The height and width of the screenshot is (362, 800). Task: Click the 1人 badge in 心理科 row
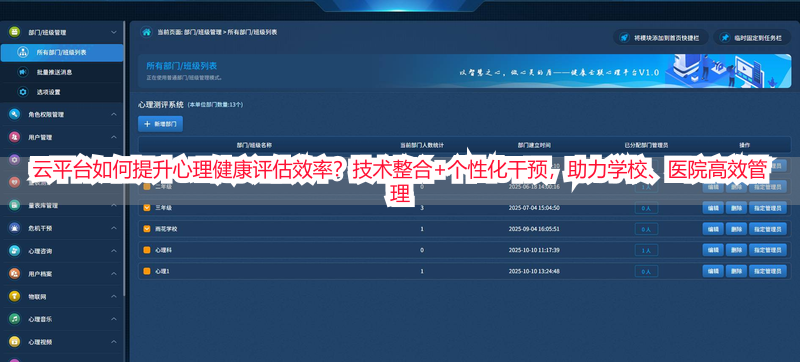pyautogui.click(x=646, y=250)
